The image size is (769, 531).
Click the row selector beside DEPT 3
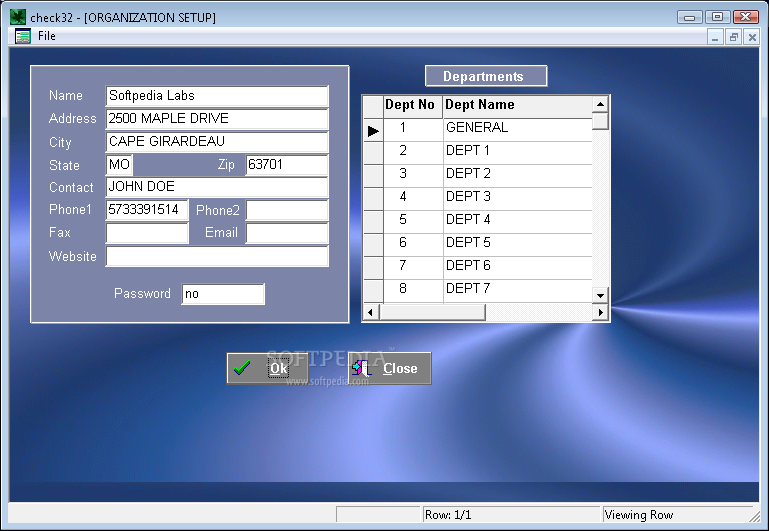[373, 199]
